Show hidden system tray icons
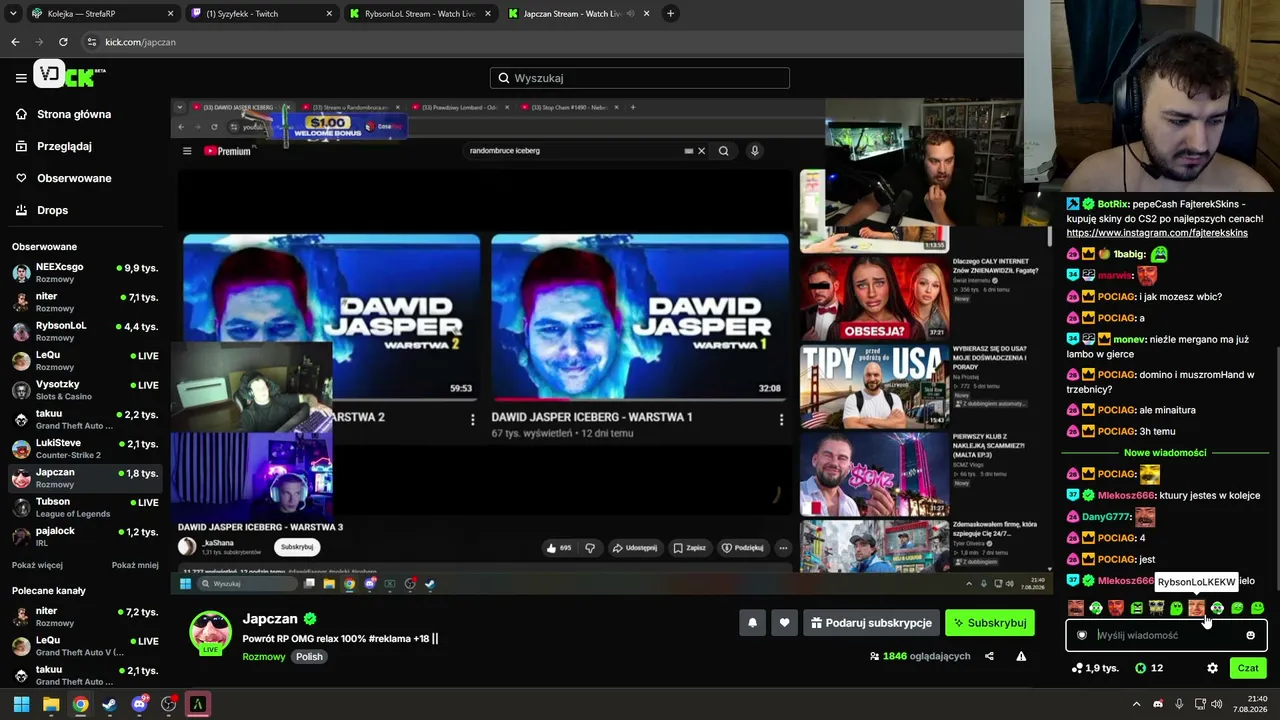Viewport: 1280px width, 720px height. [x=1136, y=704]
